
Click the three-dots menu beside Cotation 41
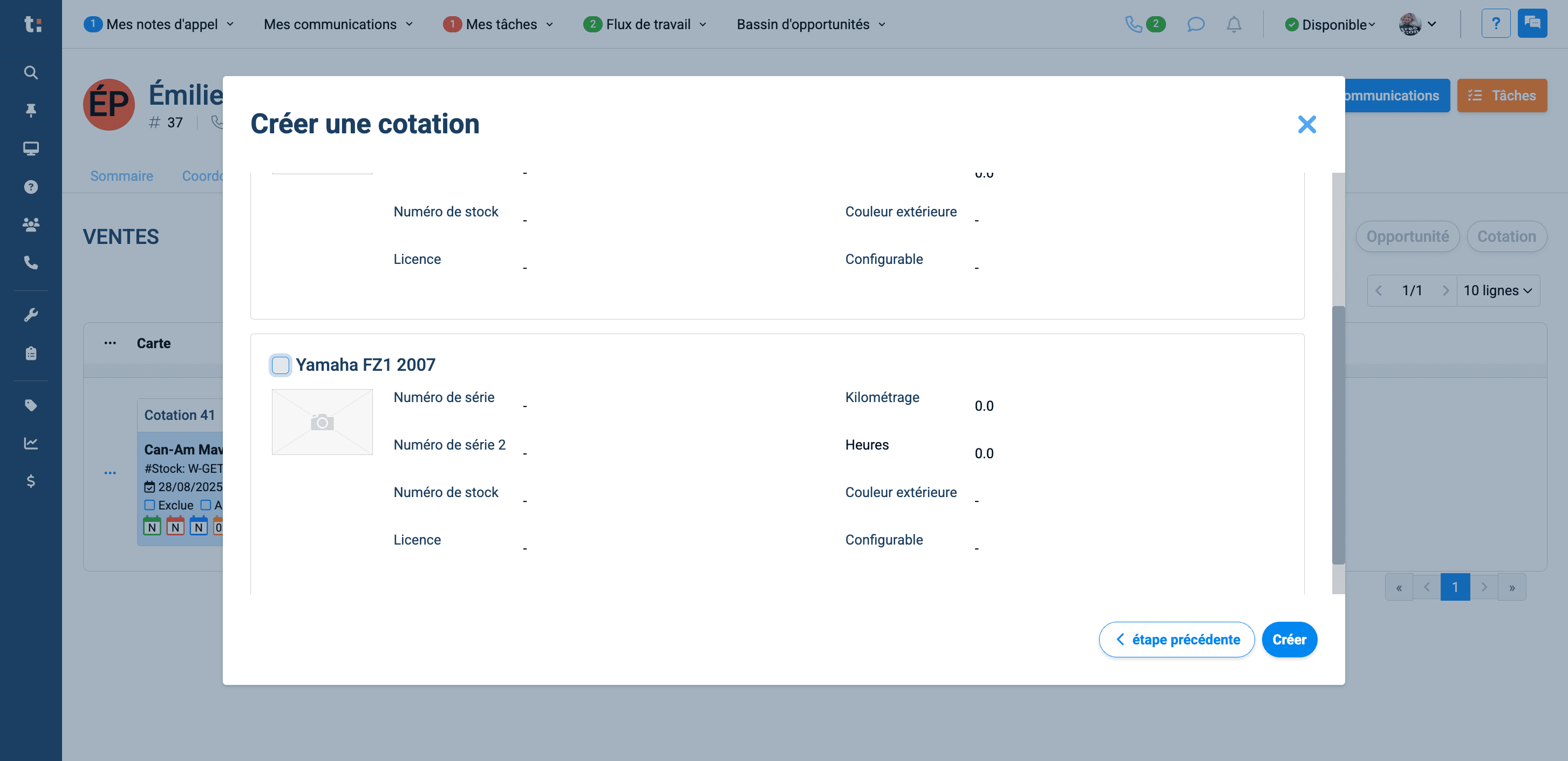point(110,473)
